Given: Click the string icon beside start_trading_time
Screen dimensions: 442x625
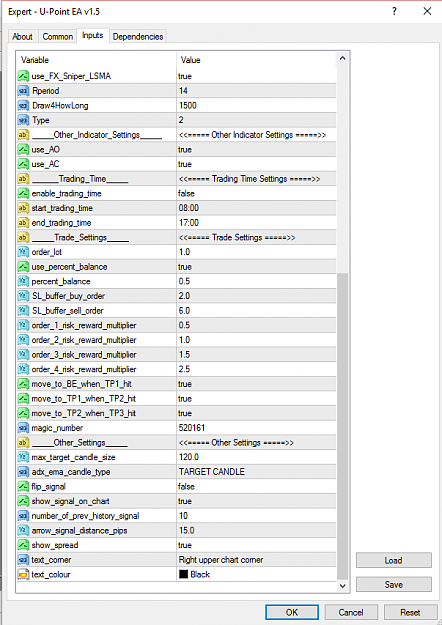Looking at the screenshot, I should click(x=24, y=208).
